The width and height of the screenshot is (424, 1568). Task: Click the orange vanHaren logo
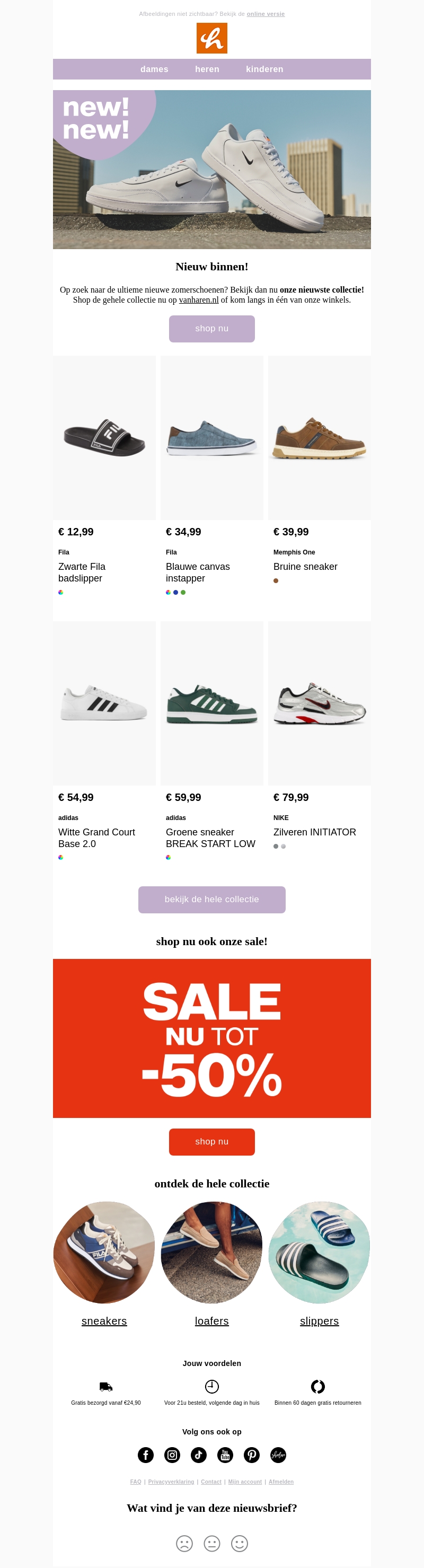click(211, 38)
